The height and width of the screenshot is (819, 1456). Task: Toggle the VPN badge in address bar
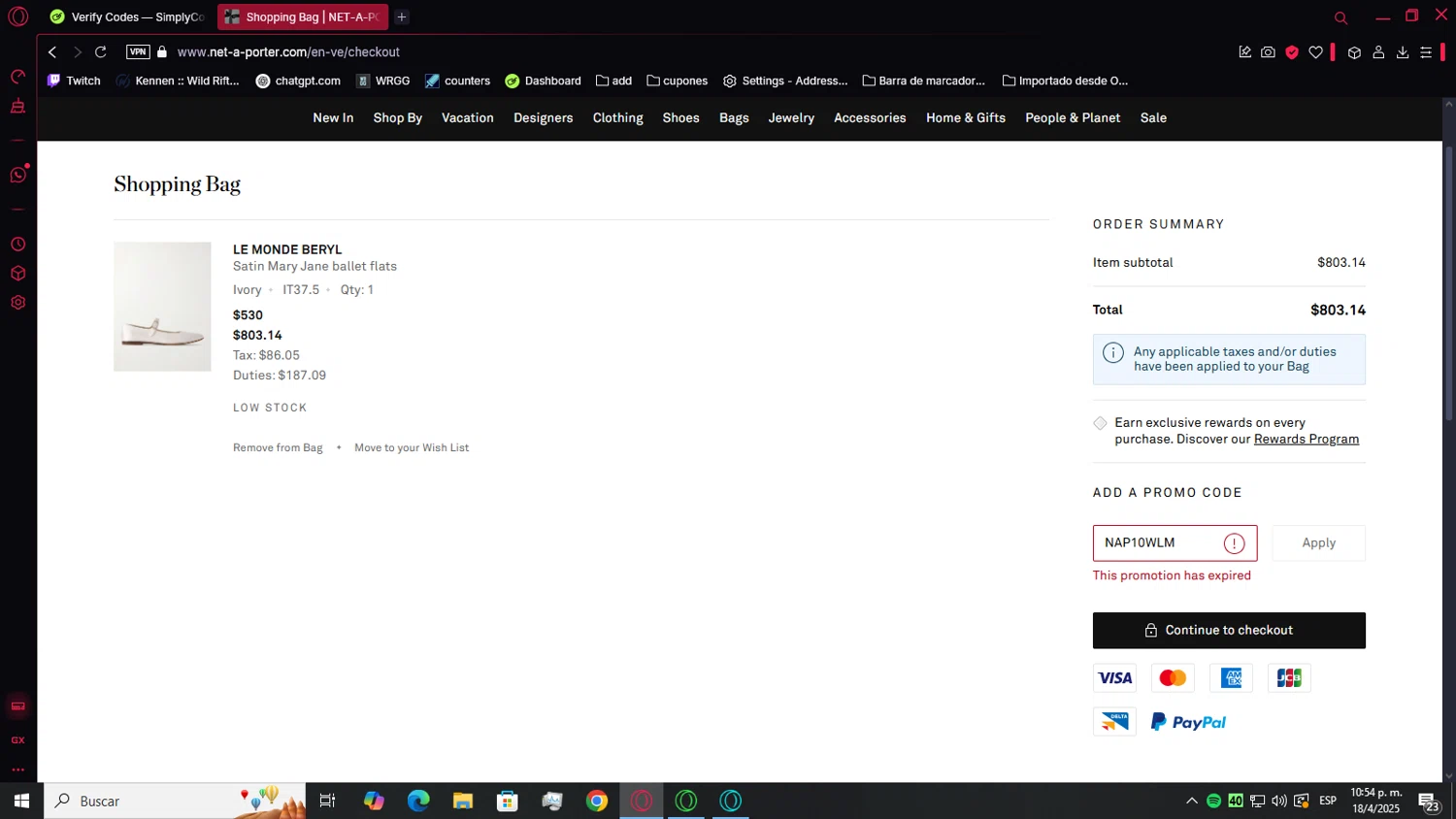click(138, 52)
